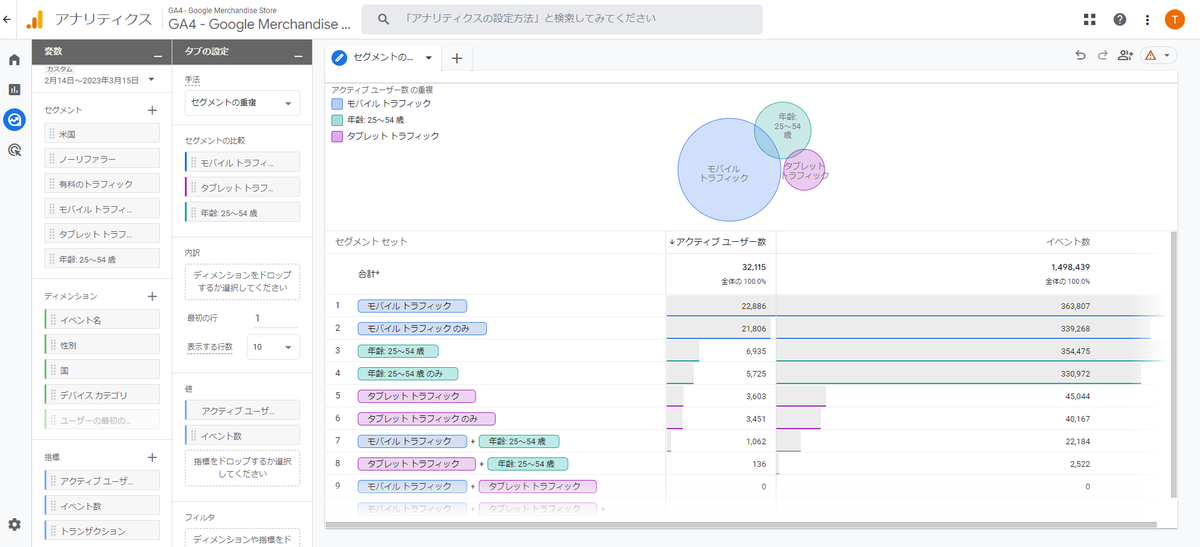
Task: Open Advertising icon in left sidebar
Action: coord(14,150)
